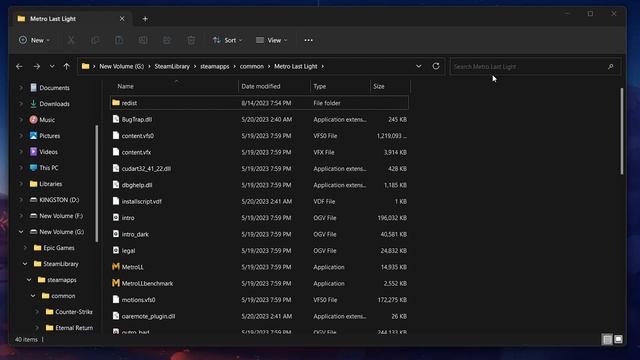640x360 pixels.
Task: Expand the KINGSTON (D:) tree node
Action: coord(21,200)
